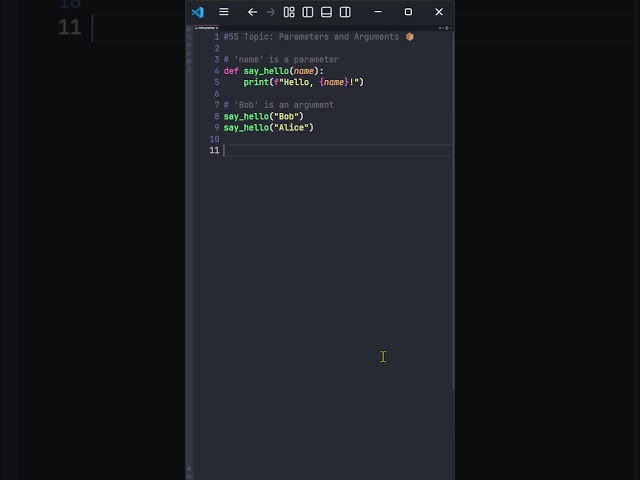Close the VS Code window
The height and width of the screenshot is (480, 640).
point(439,12)
